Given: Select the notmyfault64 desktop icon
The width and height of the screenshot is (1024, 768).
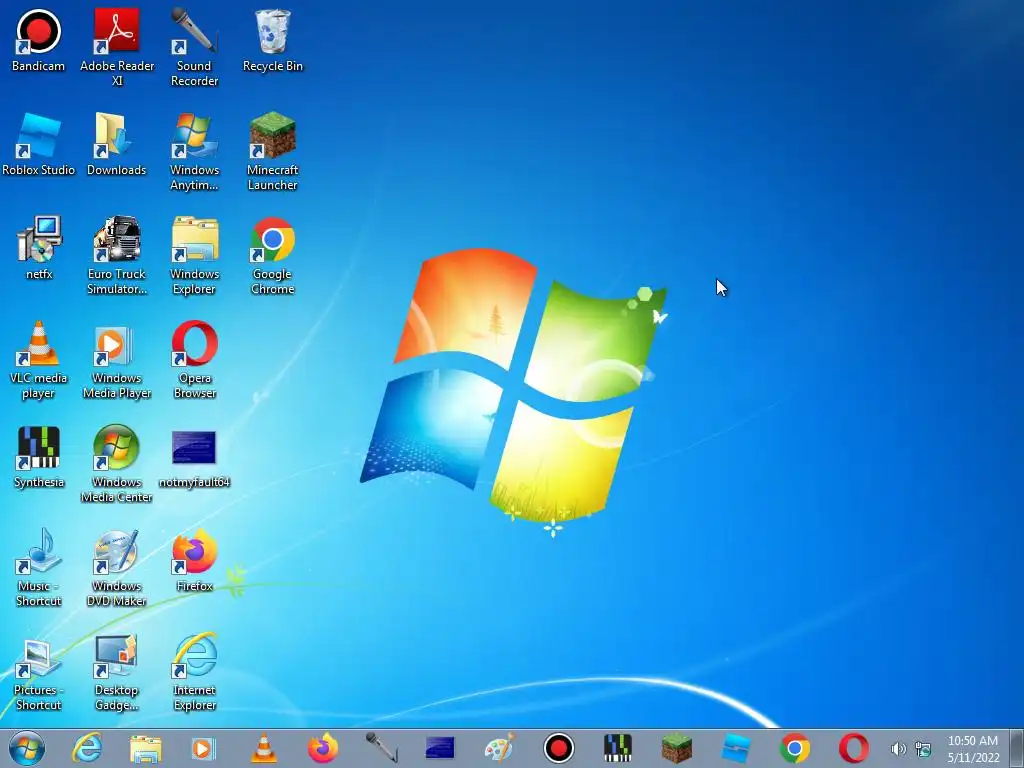Looking at the screenshot, I should pyautogui.click(x=195, y=458).
